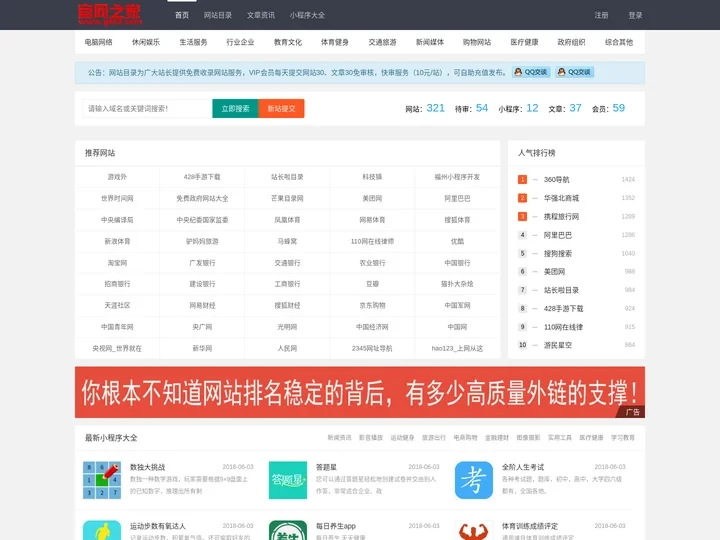
Task: Open 2345网址导航 recommended site
Action: coord(372,349)
